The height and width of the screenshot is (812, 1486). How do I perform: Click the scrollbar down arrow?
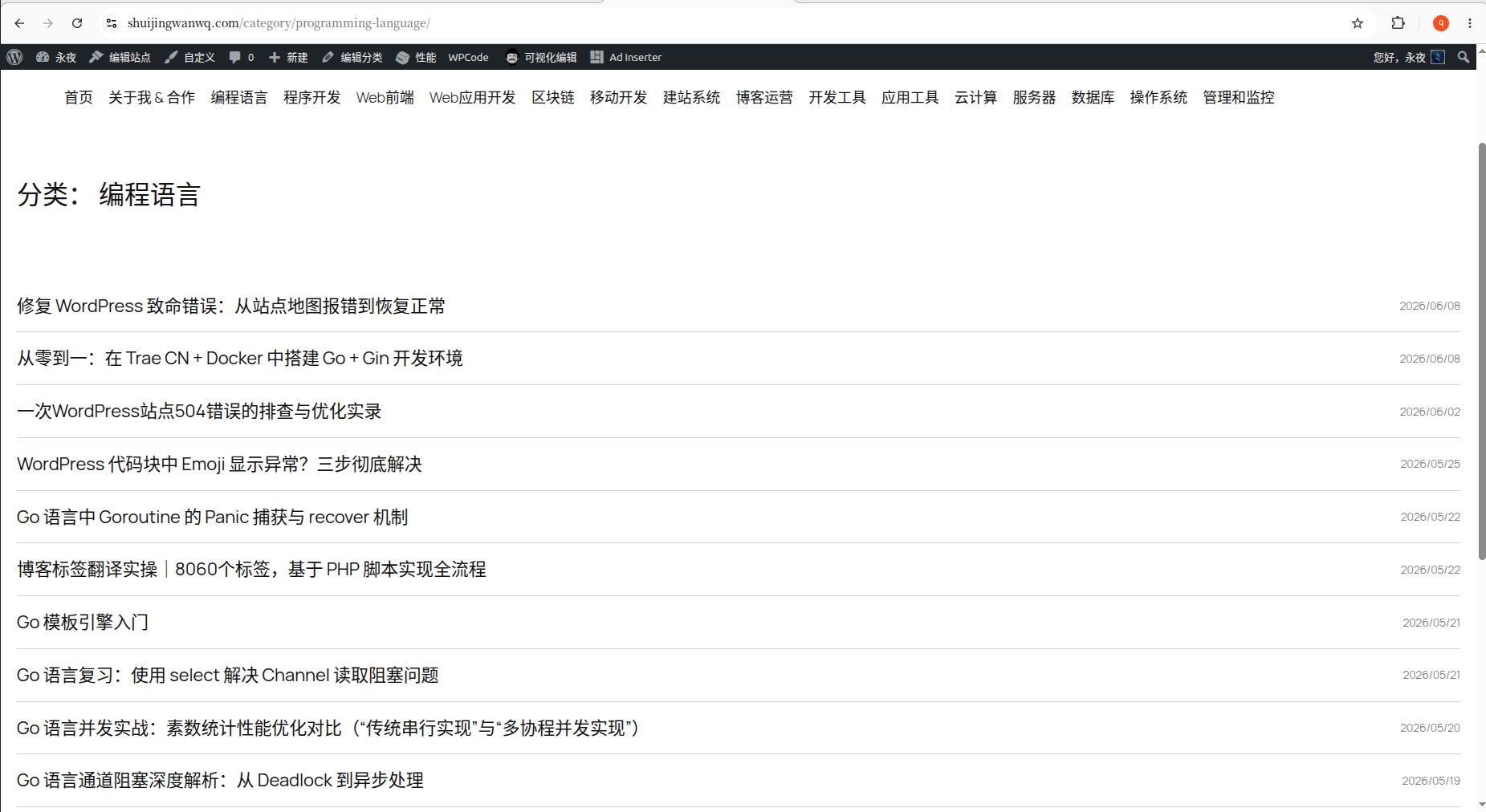pyautogui.click(x=1481, y=804)
